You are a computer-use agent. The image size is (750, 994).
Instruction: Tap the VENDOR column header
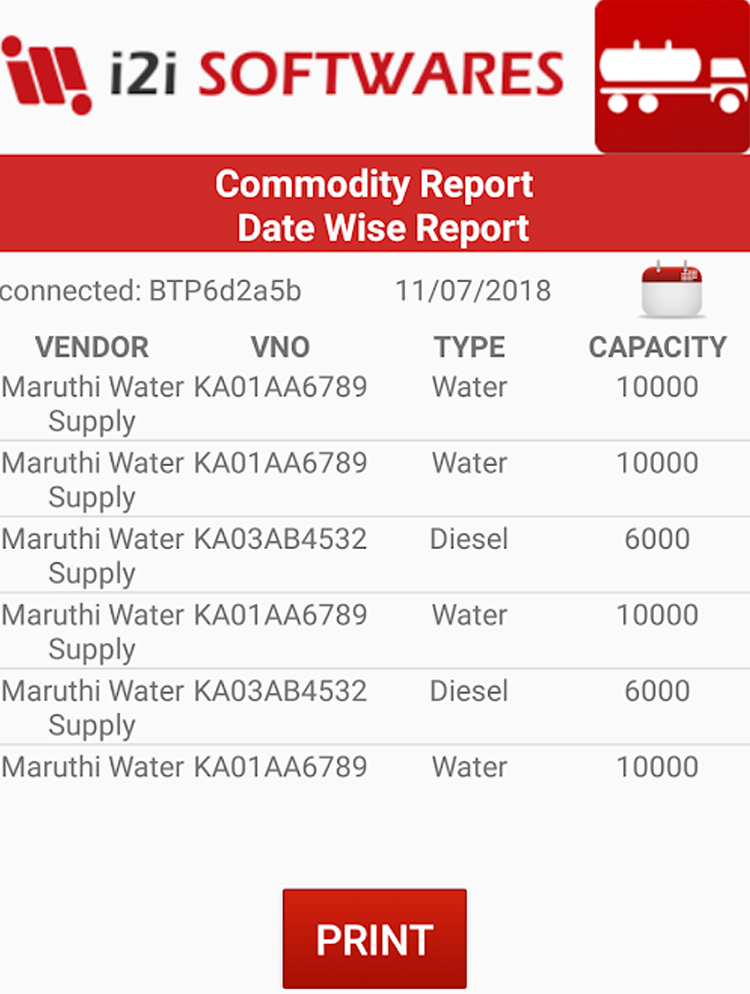tap(92, 347)
